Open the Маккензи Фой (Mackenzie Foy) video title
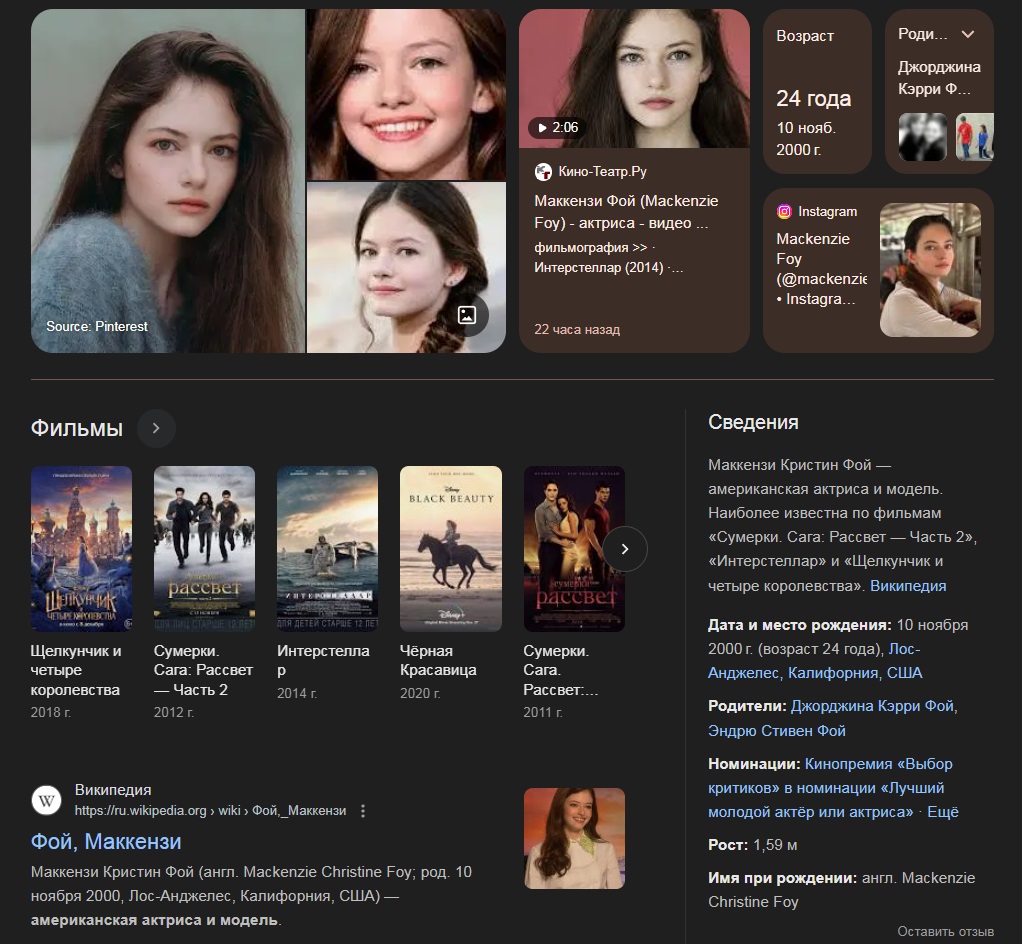Screen dimensions: 1022x944 click(626, 212)
